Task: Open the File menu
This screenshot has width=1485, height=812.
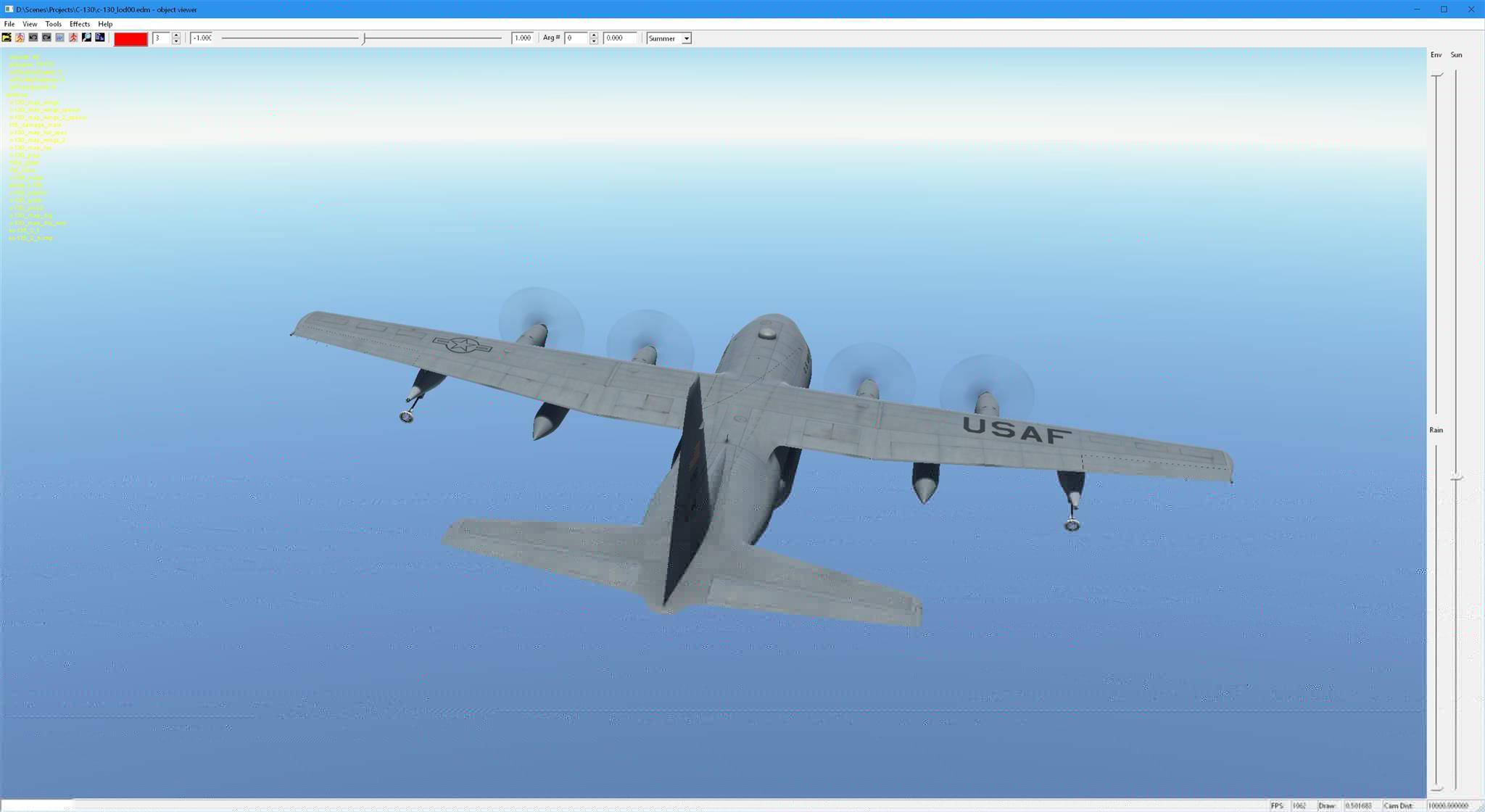Action: 9,24
